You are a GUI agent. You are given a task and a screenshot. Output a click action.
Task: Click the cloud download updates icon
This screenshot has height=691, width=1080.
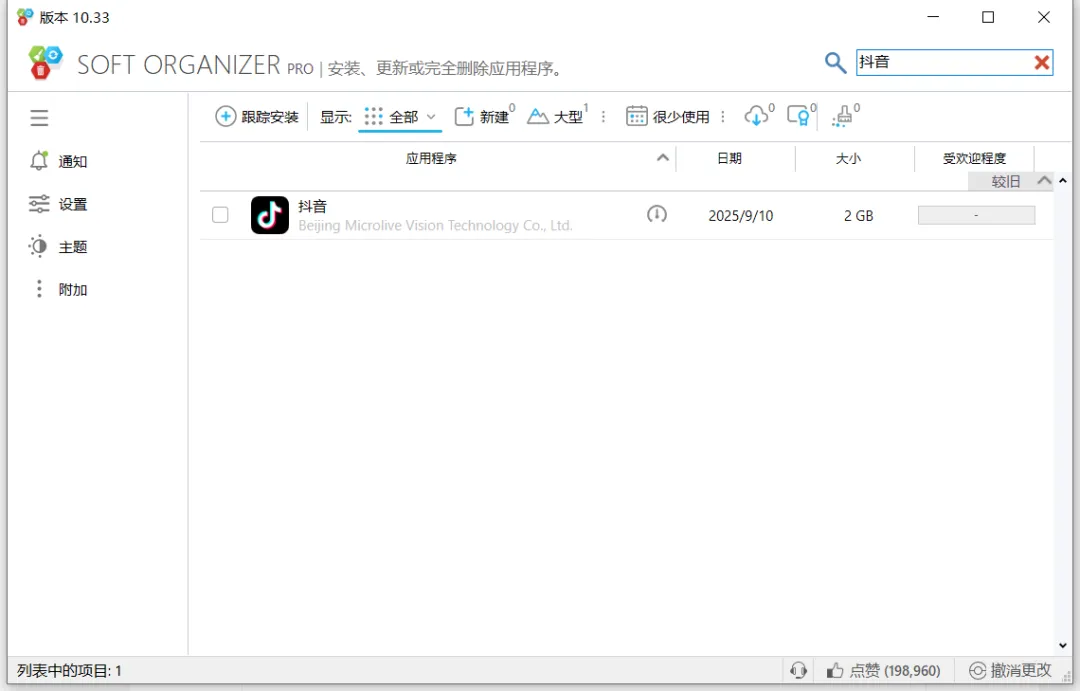click(759, 115)
